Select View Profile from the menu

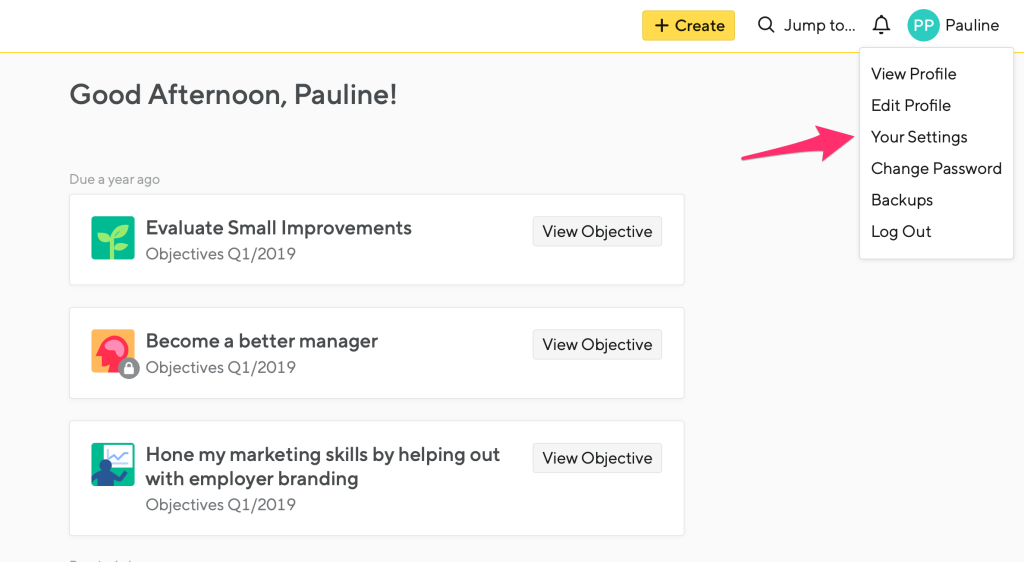pos(913,74)
